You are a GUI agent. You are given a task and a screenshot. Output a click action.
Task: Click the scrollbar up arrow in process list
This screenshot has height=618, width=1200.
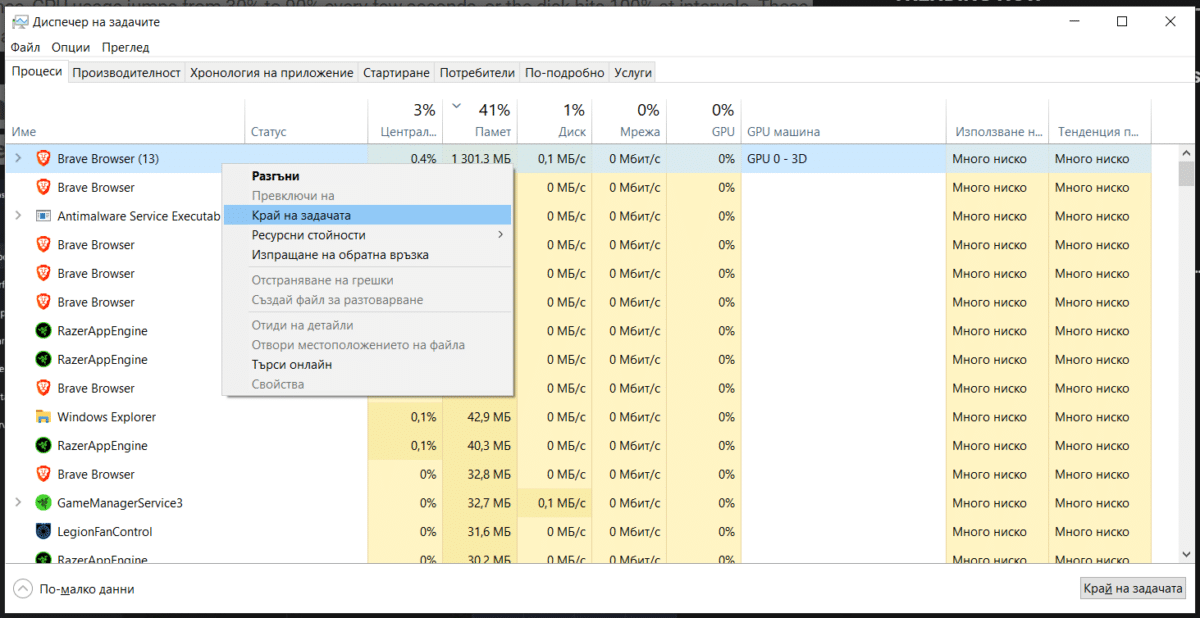(x=1186, y=152)
